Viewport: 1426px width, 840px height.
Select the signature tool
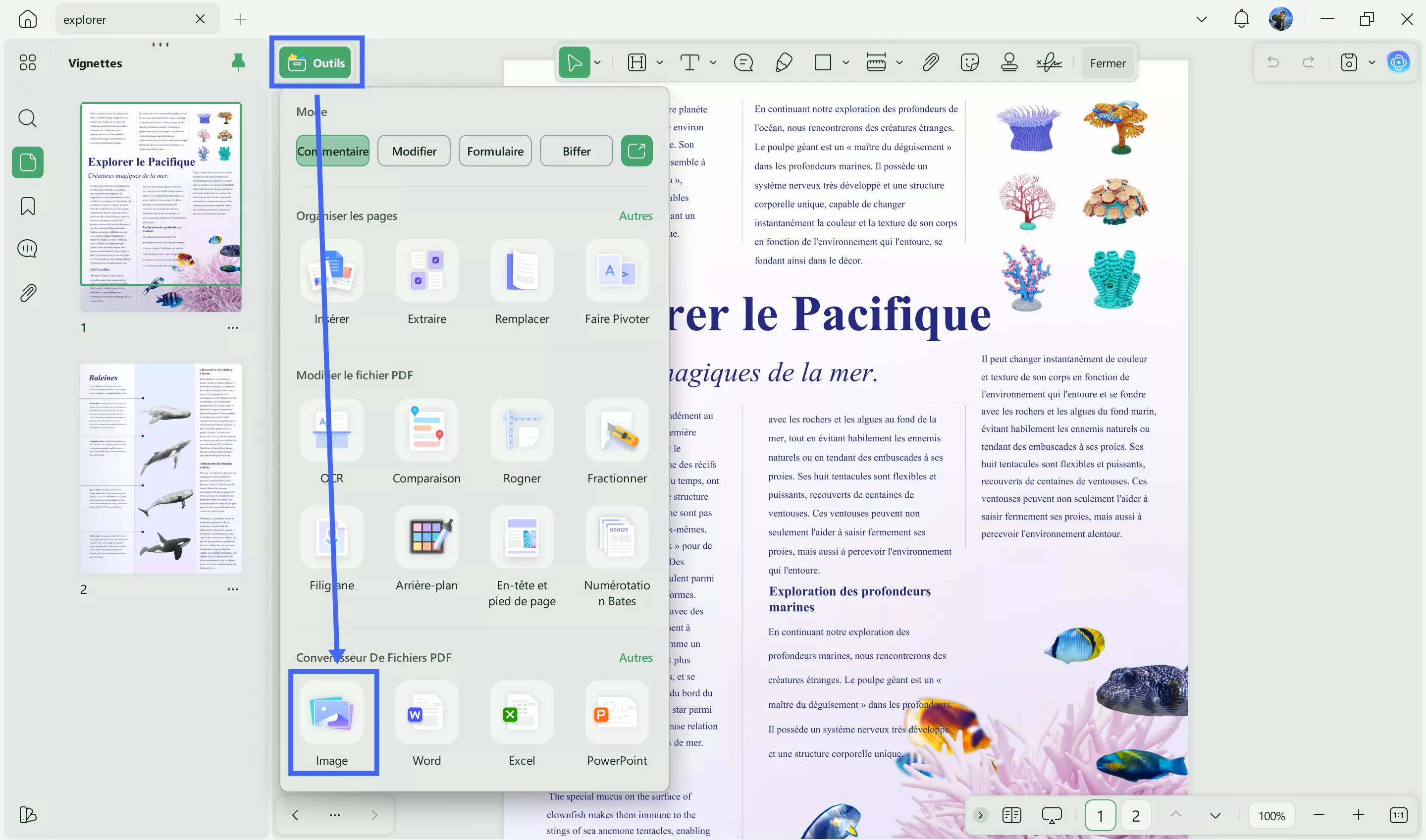tap(1049, 62)
